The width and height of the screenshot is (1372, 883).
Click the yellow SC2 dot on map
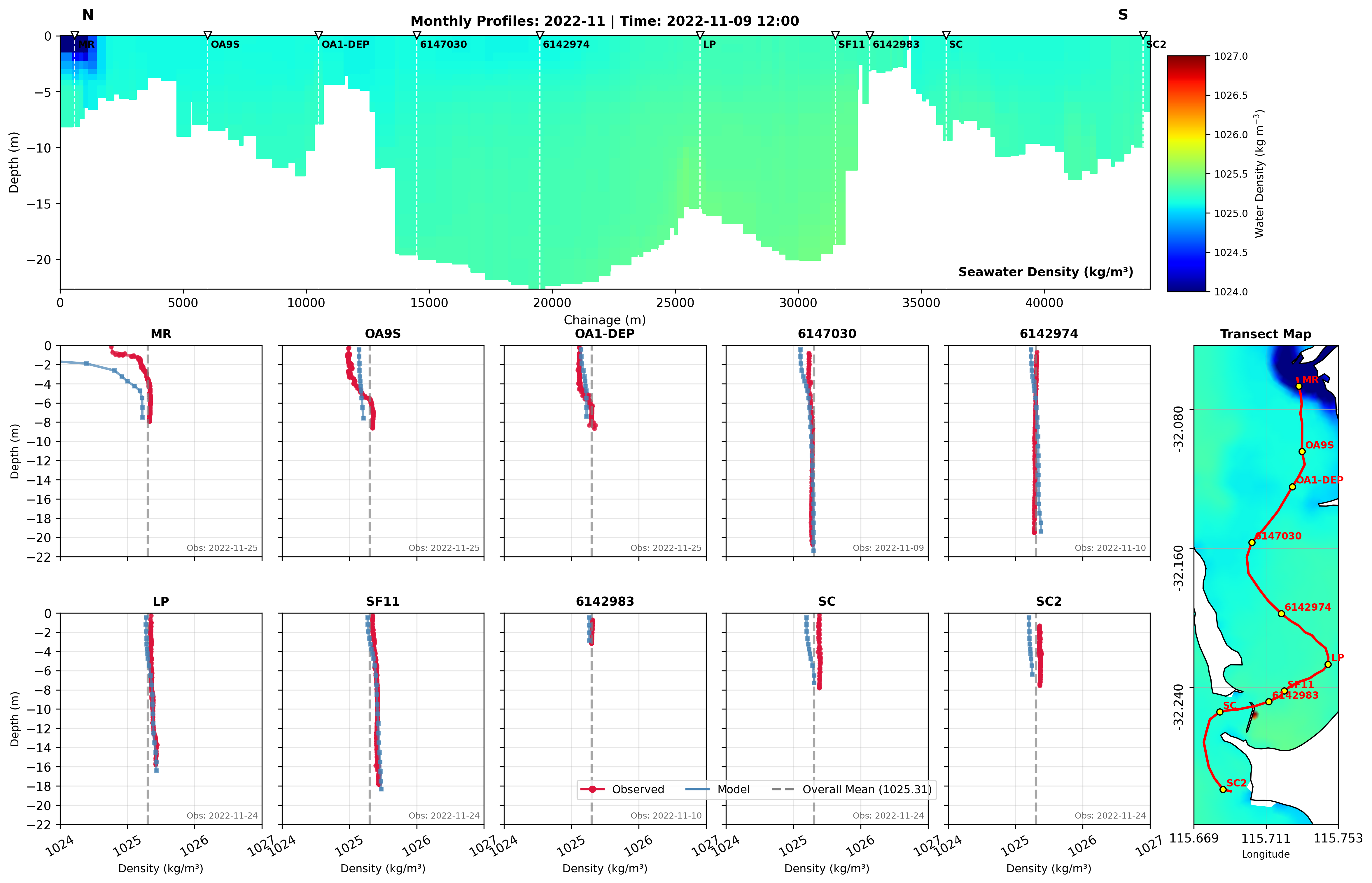[1223, 790]
